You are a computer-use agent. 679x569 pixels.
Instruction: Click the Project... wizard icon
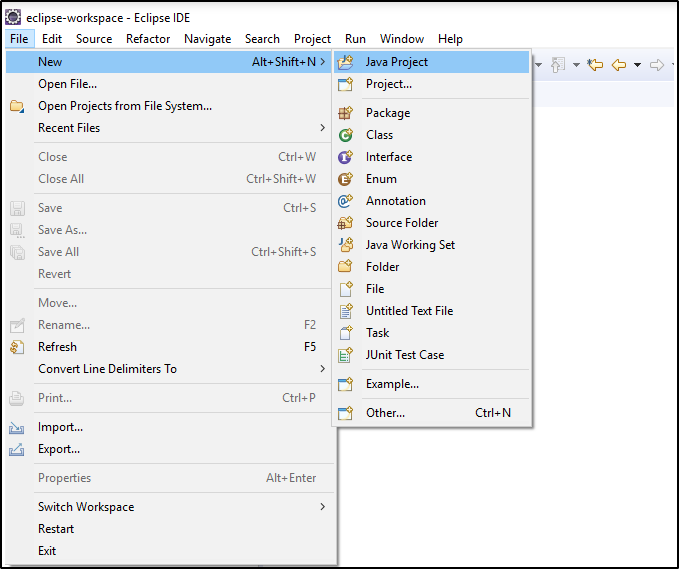[345, 84]
